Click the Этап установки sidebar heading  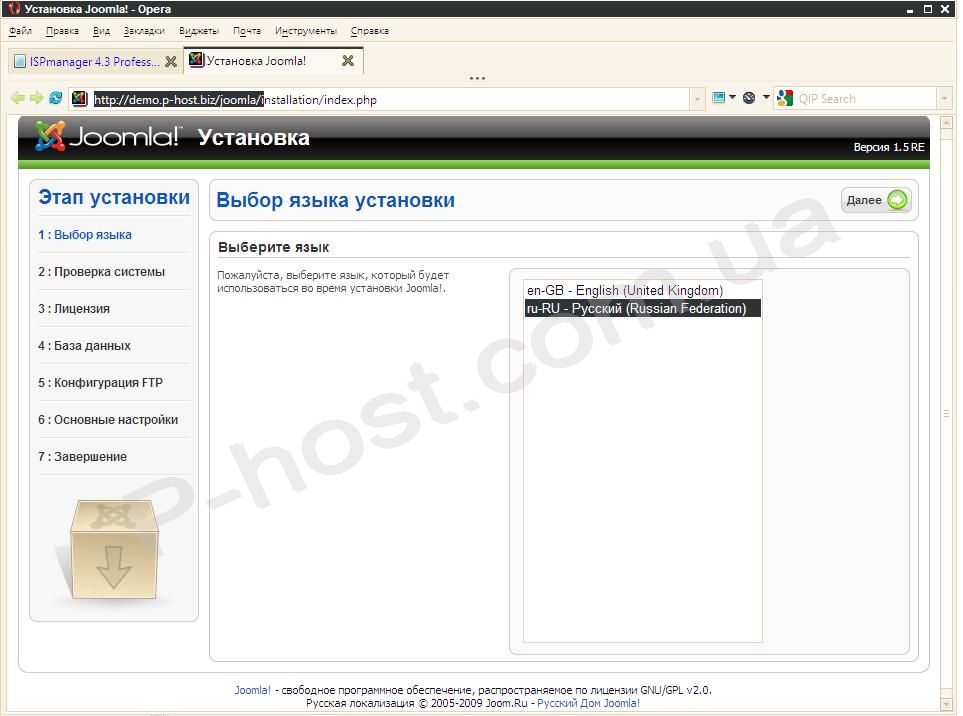click(x=114, y=197)
